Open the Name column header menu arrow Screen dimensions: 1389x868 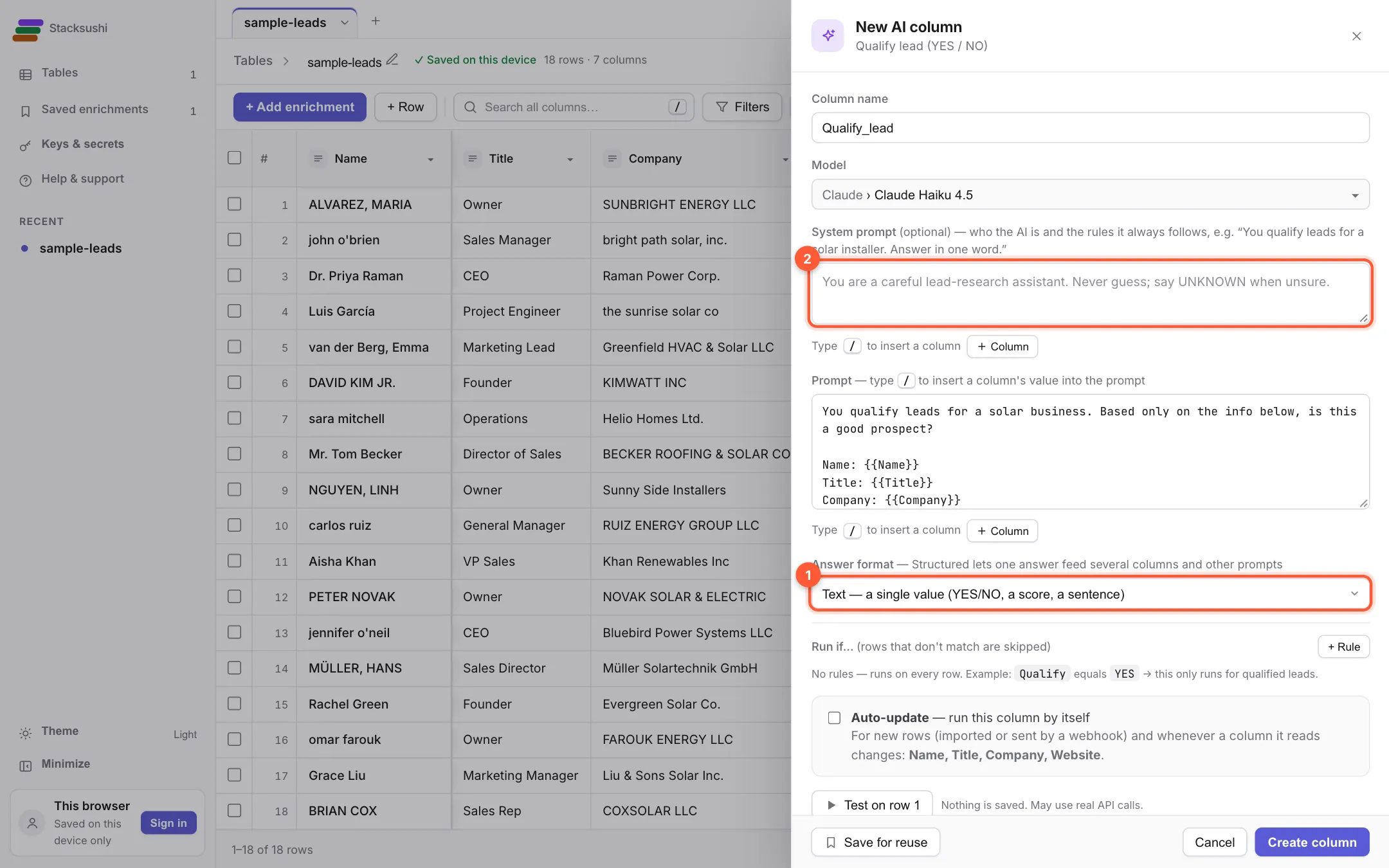[431, 159]
